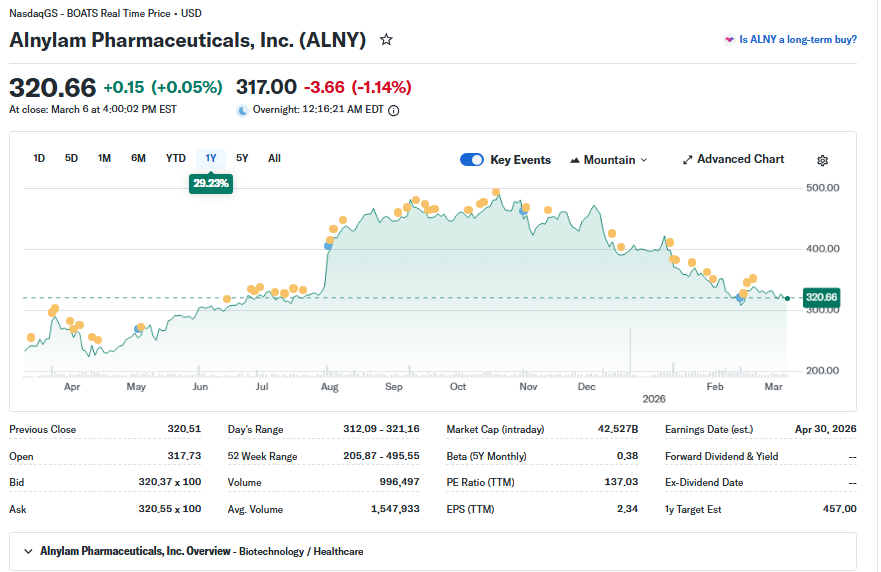881x572 pixels.
Task: Click the PE Ratio (TTM) label
Action: [x=480, y=483]
